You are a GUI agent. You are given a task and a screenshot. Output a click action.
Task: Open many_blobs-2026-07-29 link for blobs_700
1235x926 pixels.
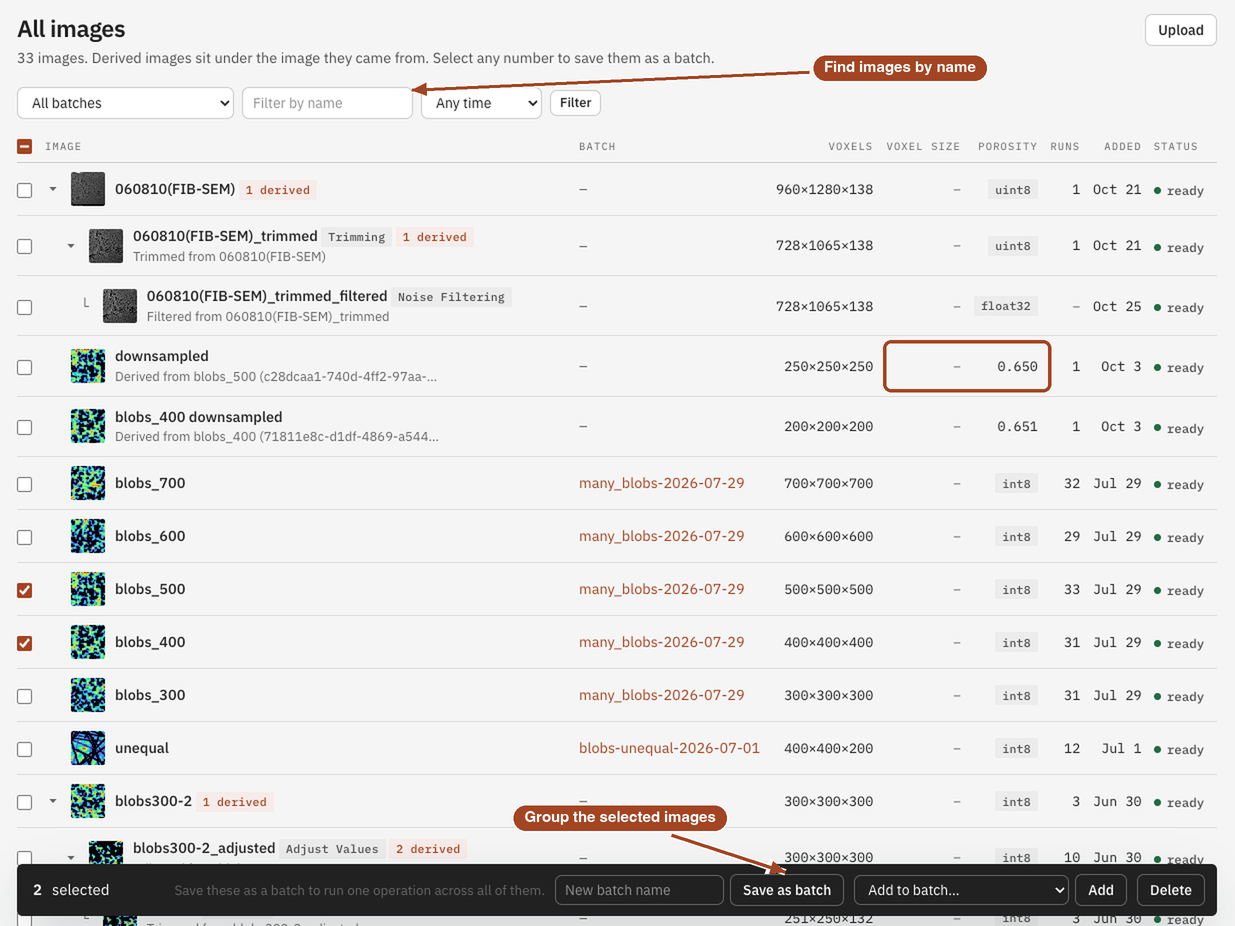coord(661,483)
